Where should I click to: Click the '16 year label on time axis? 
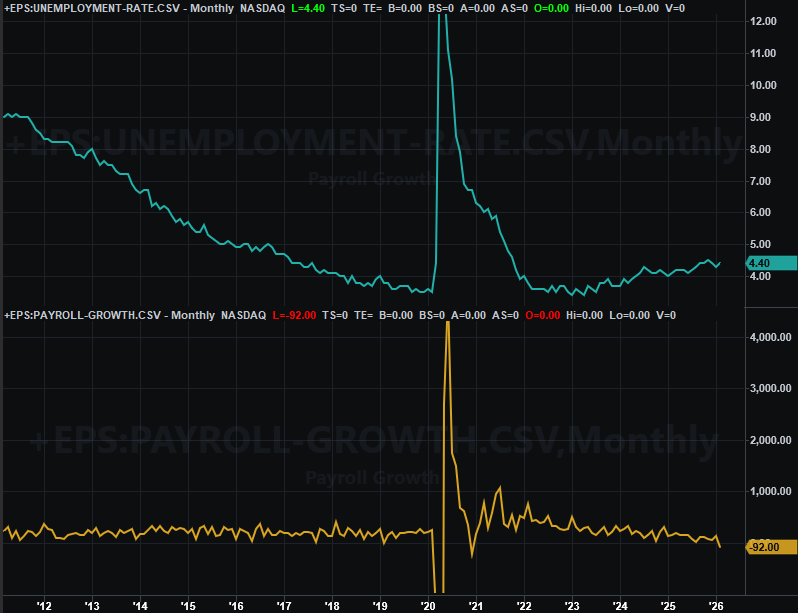(x=236, y=605)
